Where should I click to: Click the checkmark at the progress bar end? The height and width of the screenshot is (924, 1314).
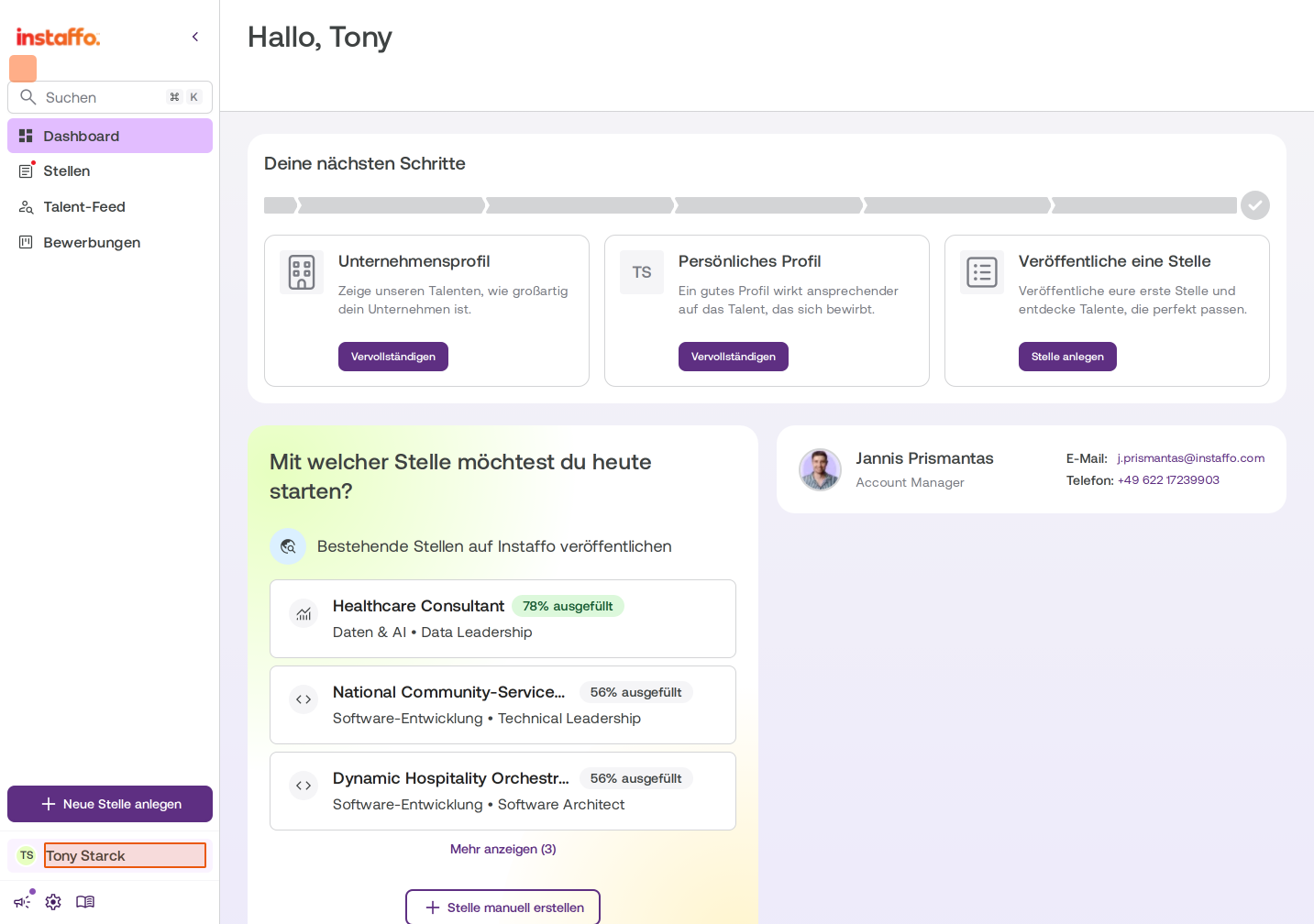1255,205
